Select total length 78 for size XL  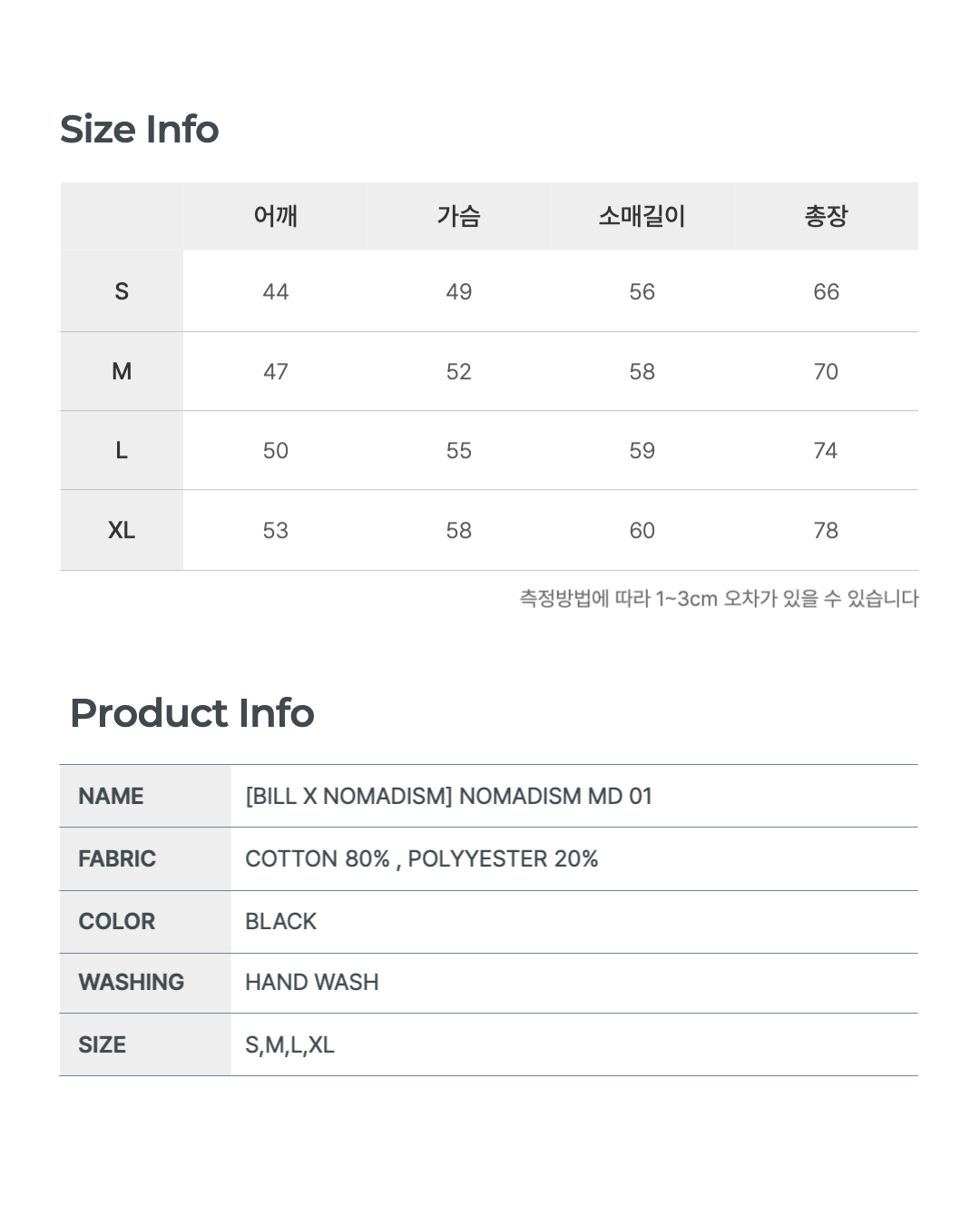tap(826, 531)
